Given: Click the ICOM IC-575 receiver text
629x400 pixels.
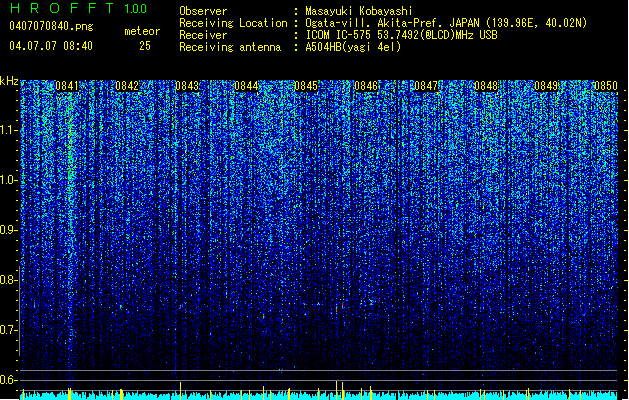Looking at the screenshot, I should point(401,35).
